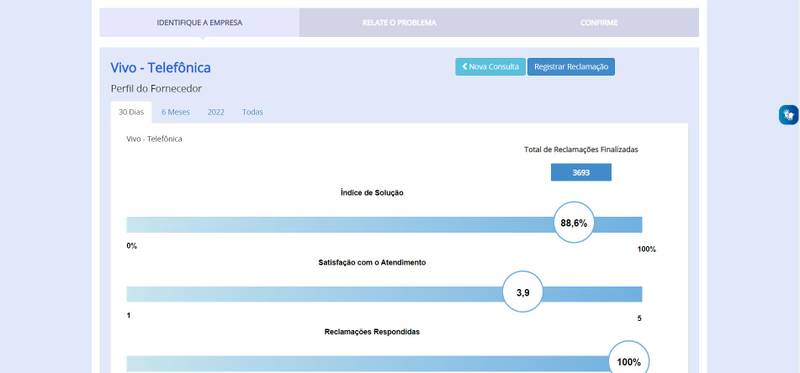The height and width of the screenshot is (373, 800).
Task: Go to the Relate o Problema step
Action: point(399,22)
